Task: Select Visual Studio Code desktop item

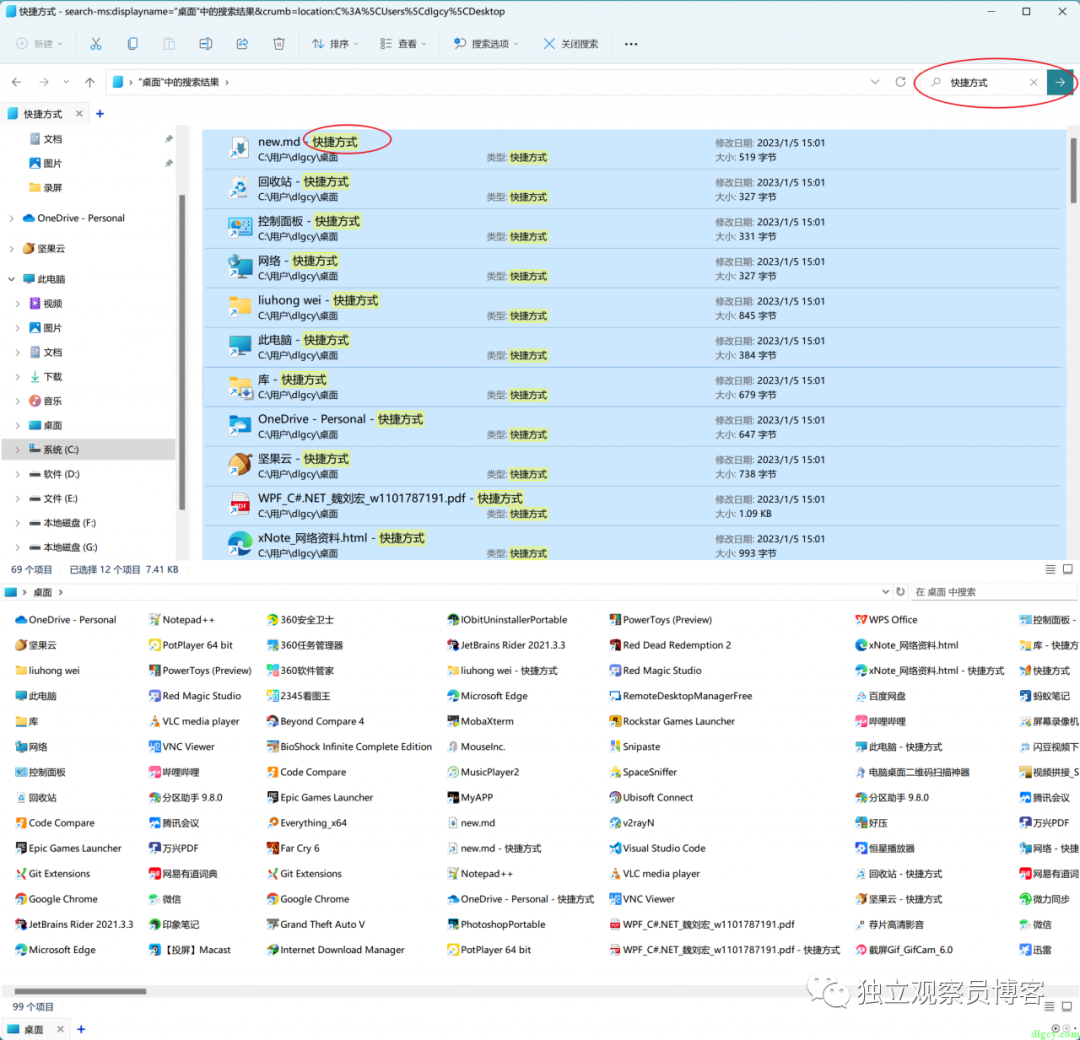Action: coord(657,849)
